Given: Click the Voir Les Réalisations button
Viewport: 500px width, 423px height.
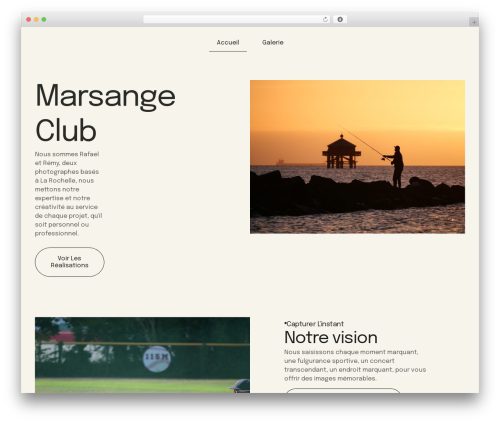Looking at the screenshot, I should (69, 262).
